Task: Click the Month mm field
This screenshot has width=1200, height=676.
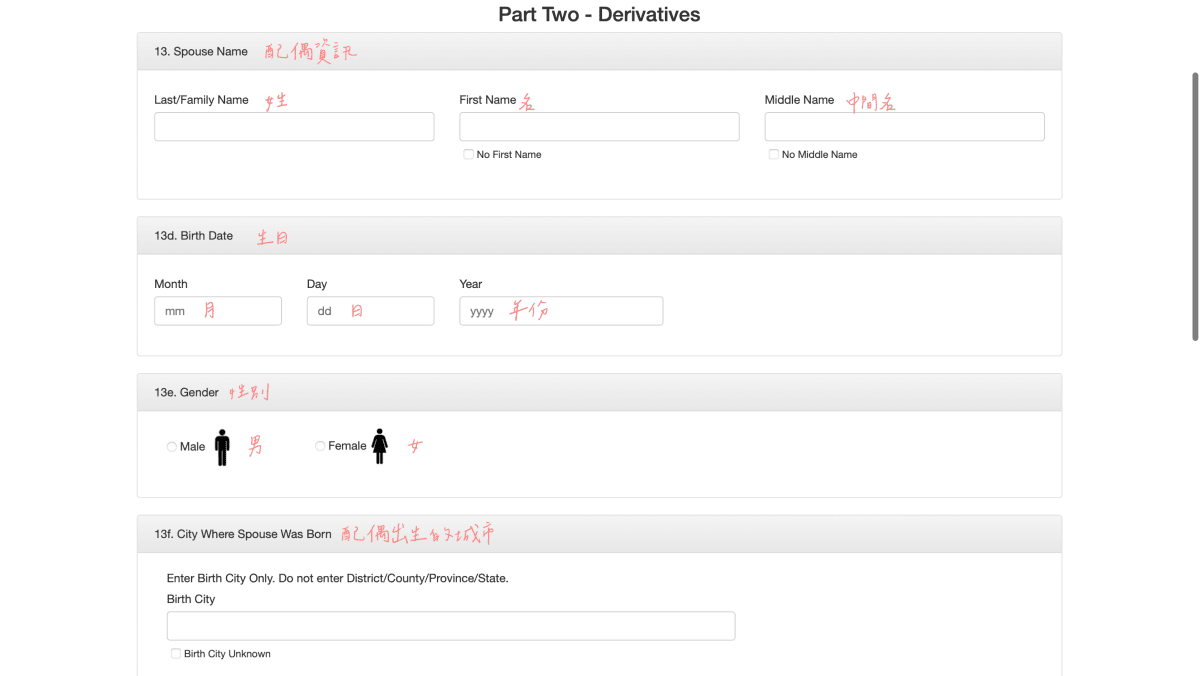Action: (218, 311)
